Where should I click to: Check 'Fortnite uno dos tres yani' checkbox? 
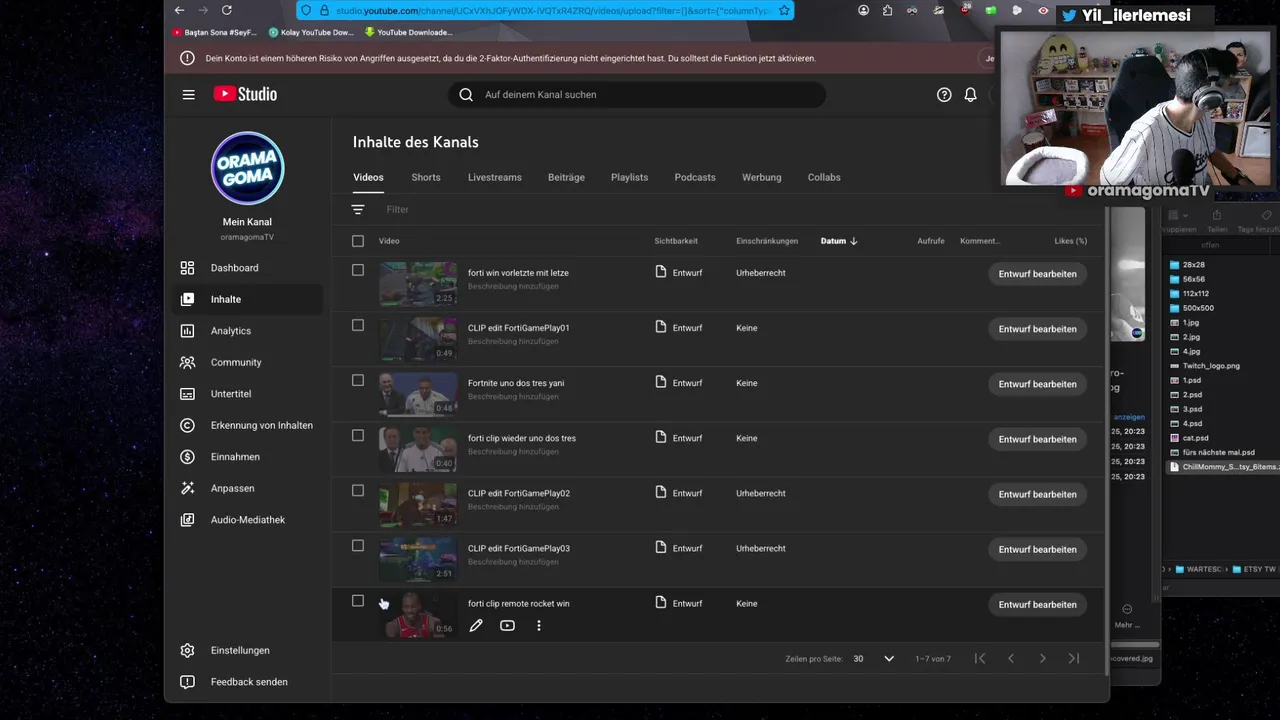pyautogui.click(x=358, y=380)
